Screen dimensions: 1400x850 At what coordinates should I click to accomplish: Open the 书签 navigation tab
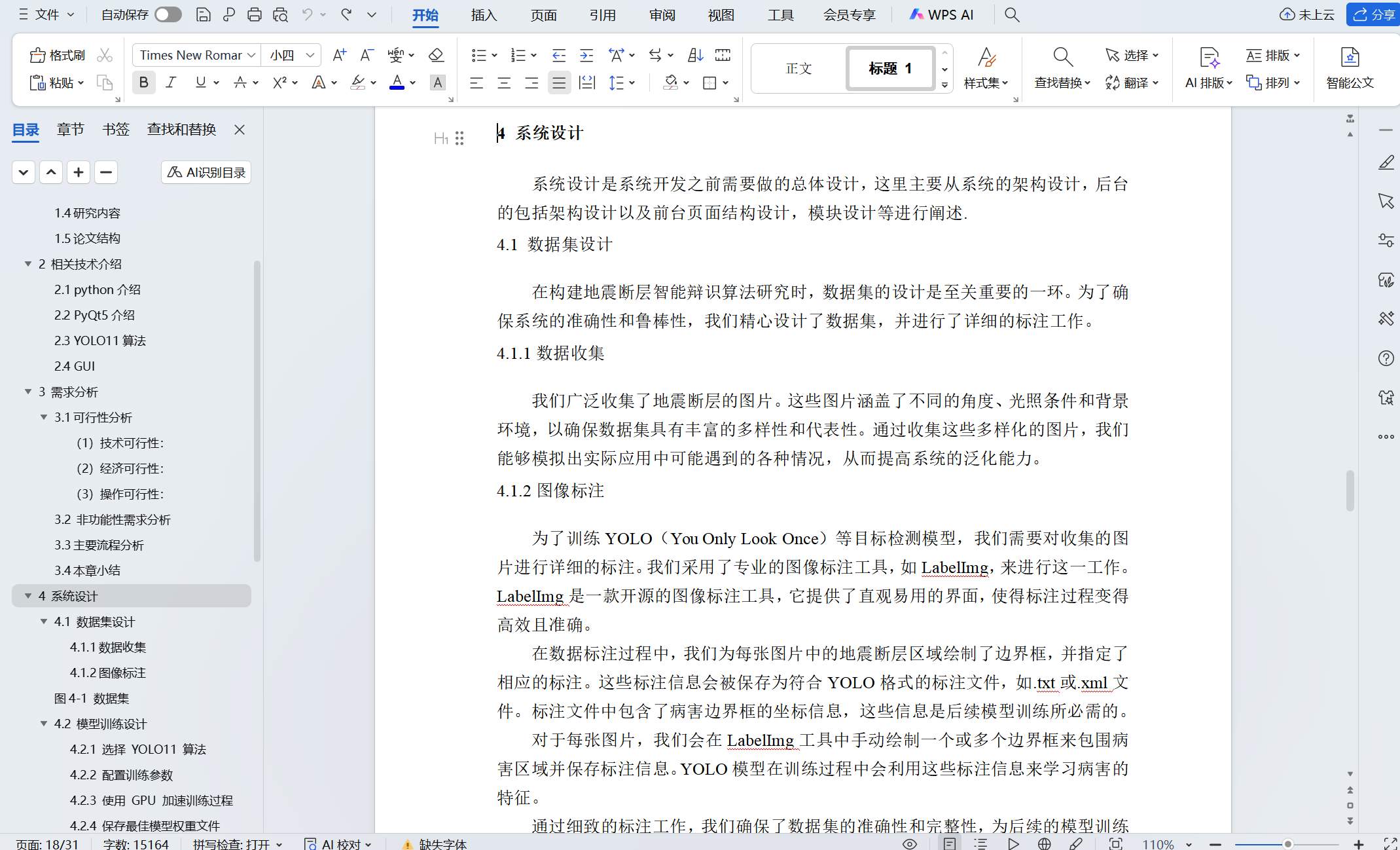115,129
